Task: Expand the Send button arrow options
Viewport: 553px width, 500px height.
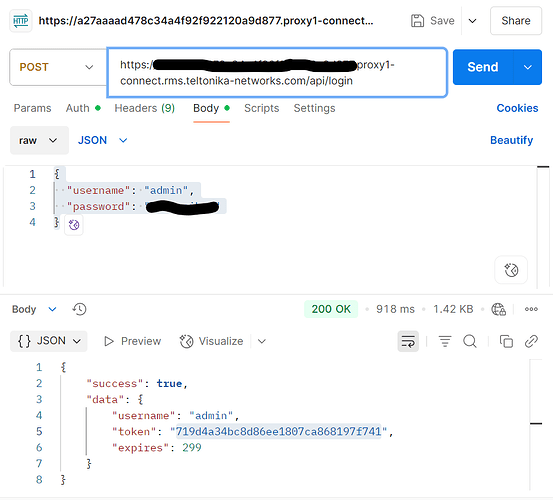Action: 528,67
